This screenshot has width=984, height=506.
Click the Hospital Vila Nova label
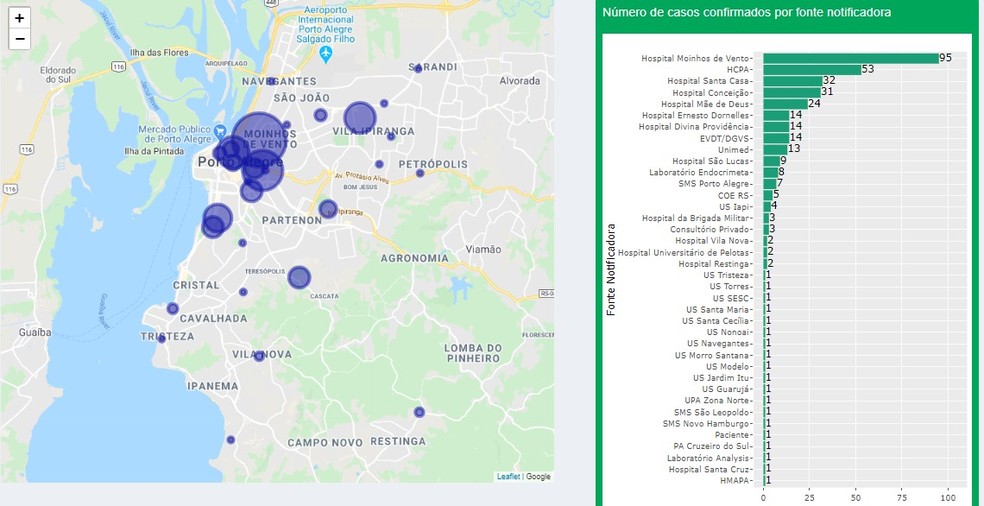[712, 240]
